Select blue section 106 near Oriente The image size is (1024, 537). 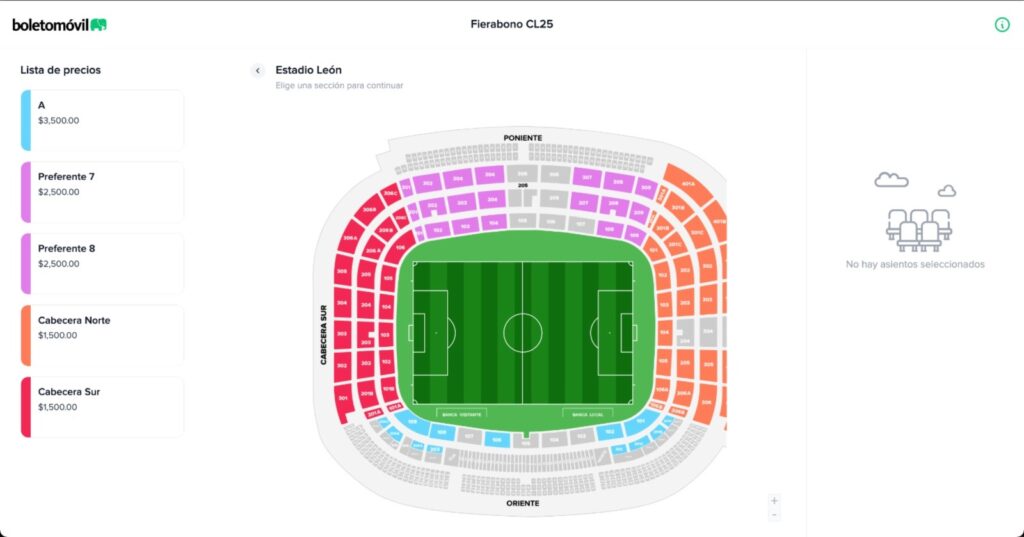point(496,439)
